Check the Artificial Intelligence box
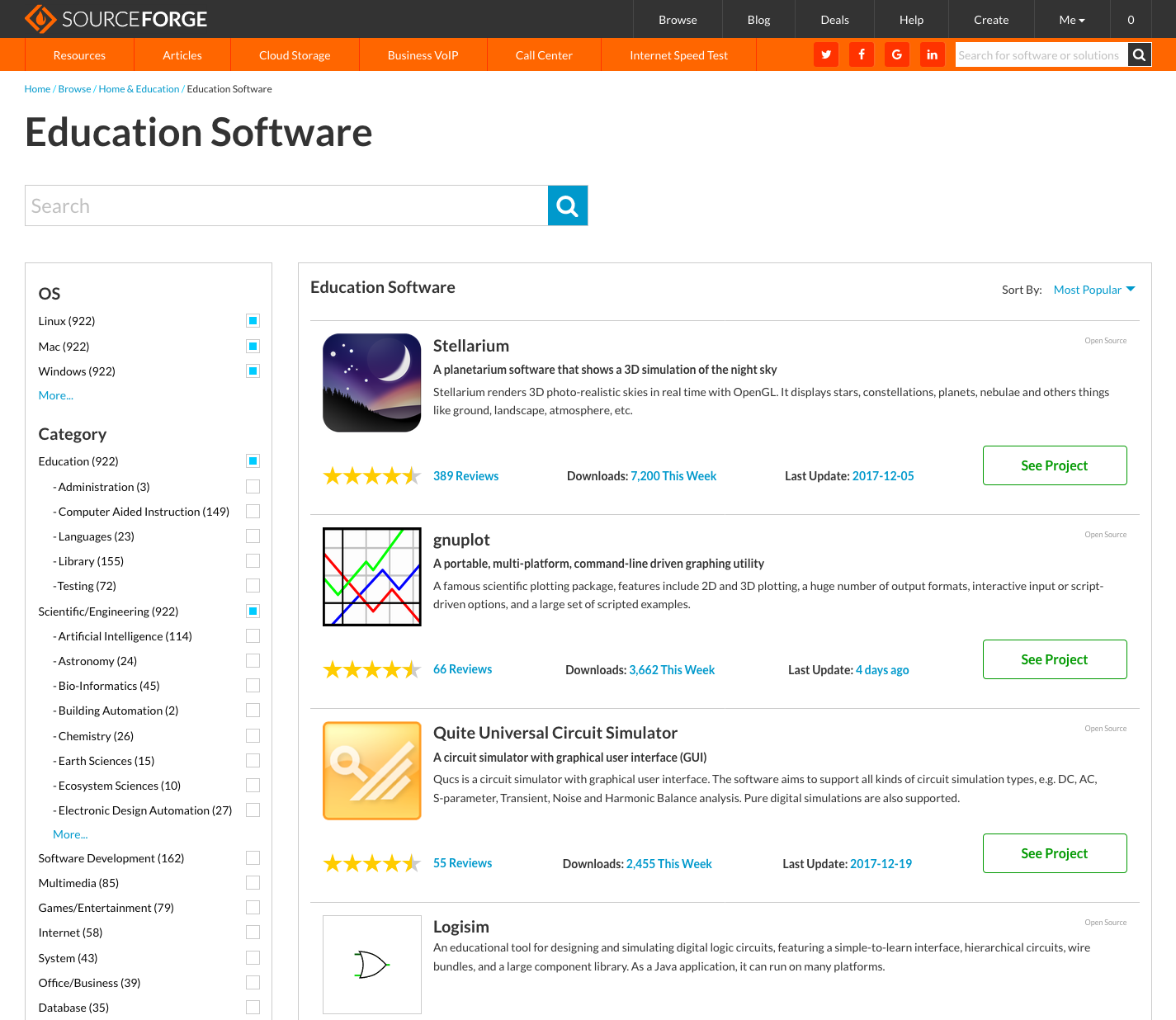Viewport: 1176px width, 1020px height. click(x=253, y=636)
